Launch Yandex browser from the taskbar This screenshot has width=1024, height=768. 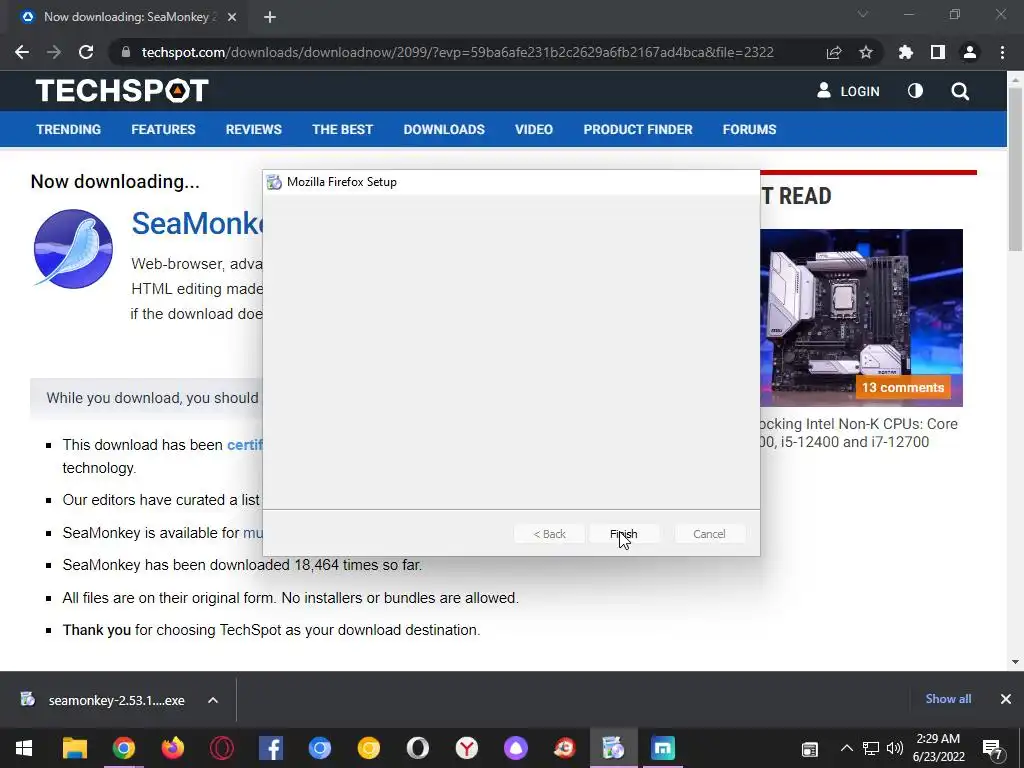click(x=466, y=748)
